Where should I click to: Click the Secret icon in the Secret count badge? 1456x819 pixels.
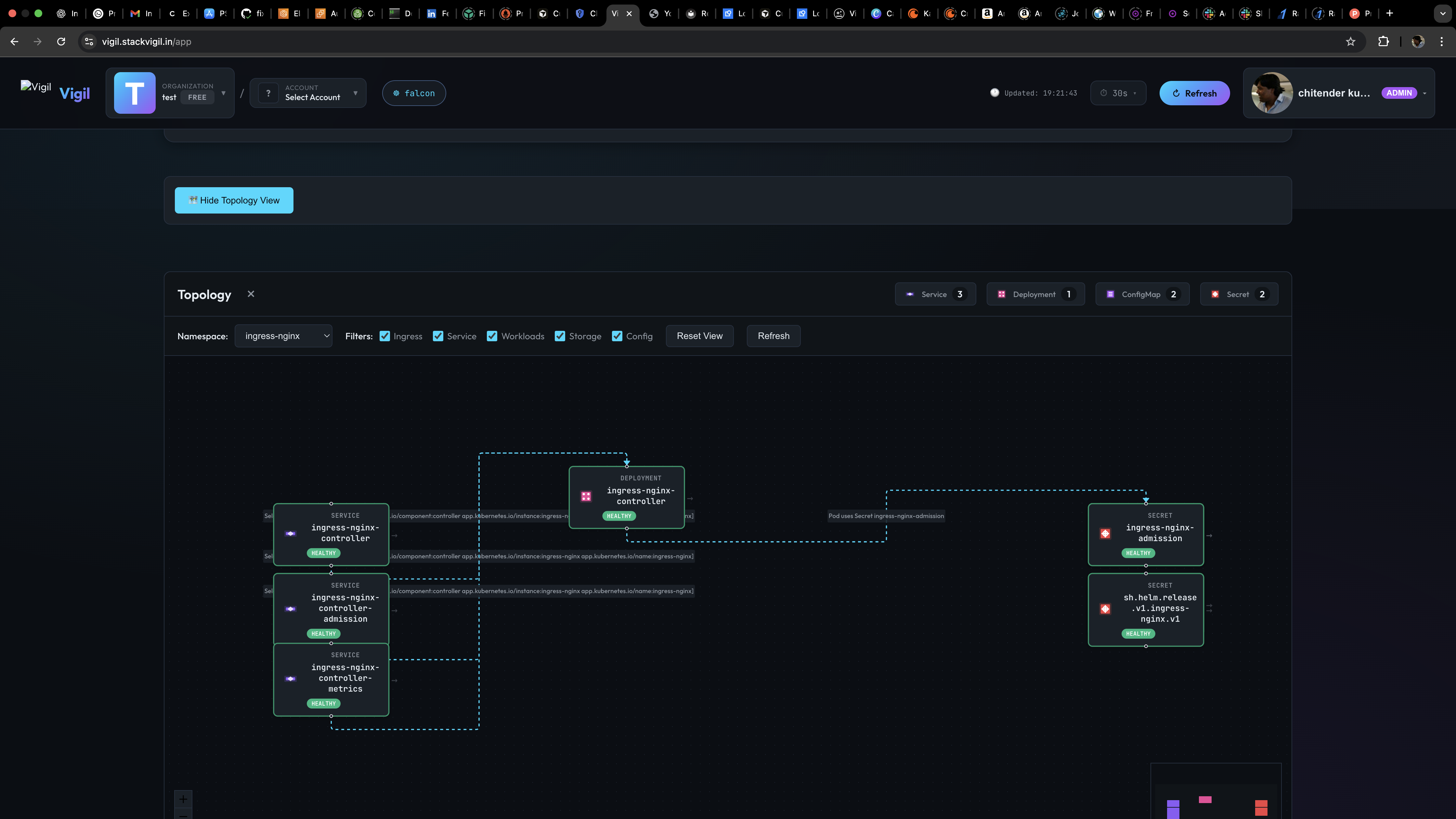(1215, 294)
